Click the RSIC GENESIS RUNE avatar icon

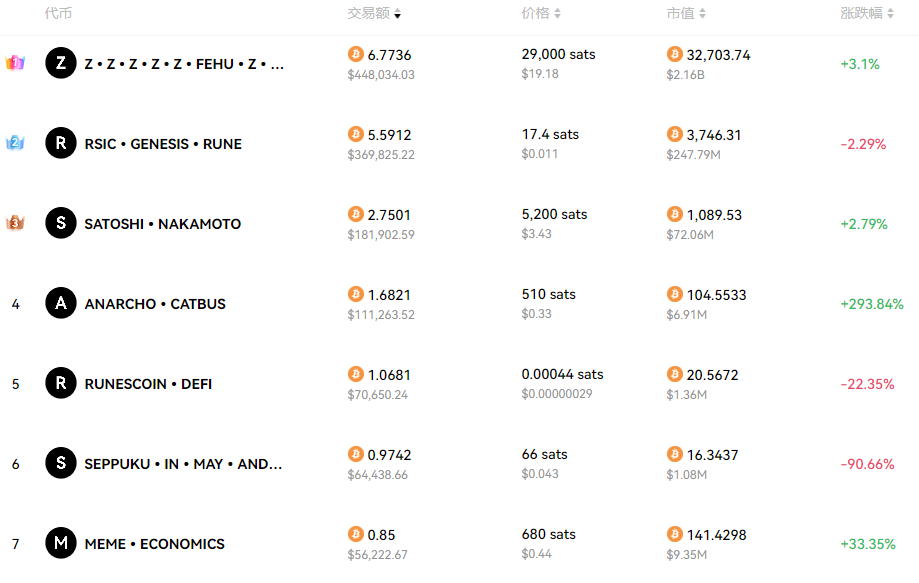tap(61, 143)
